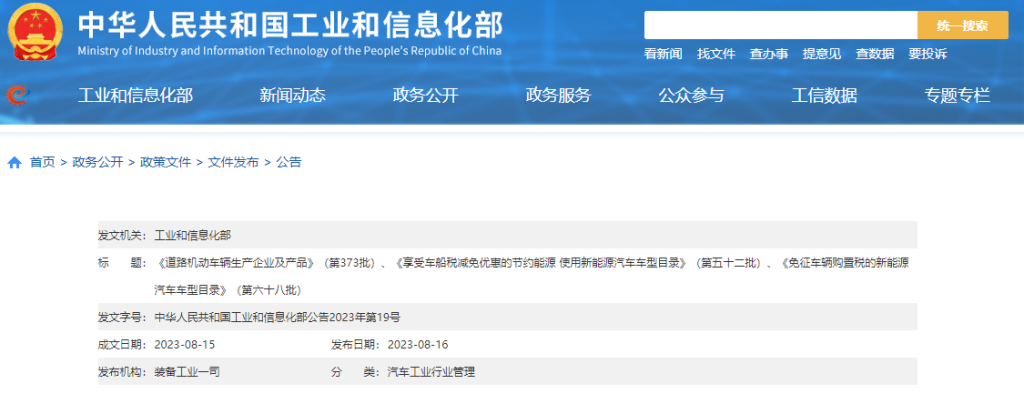Click the document number 公告2023年第19号
Image resolution: width=1024 pixels, height=404 pixels.
[278, 318]
